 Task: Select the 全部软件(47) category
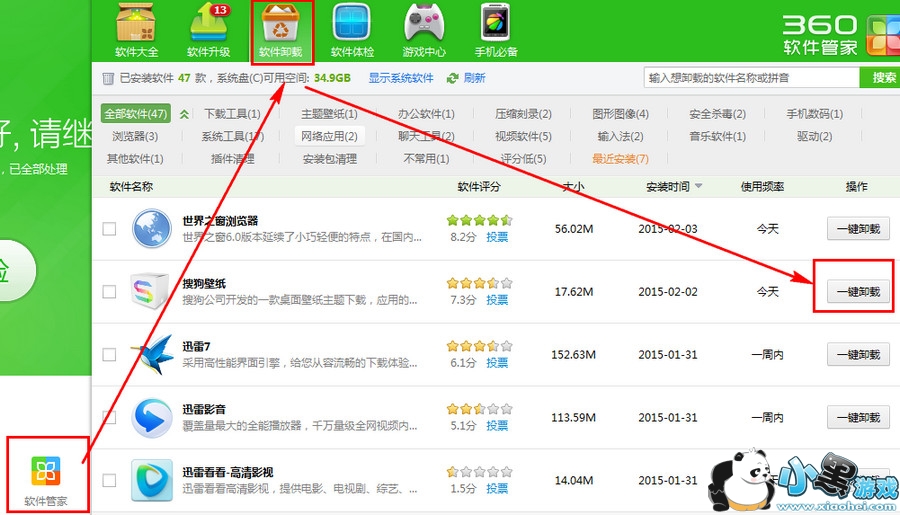[136, 114]
